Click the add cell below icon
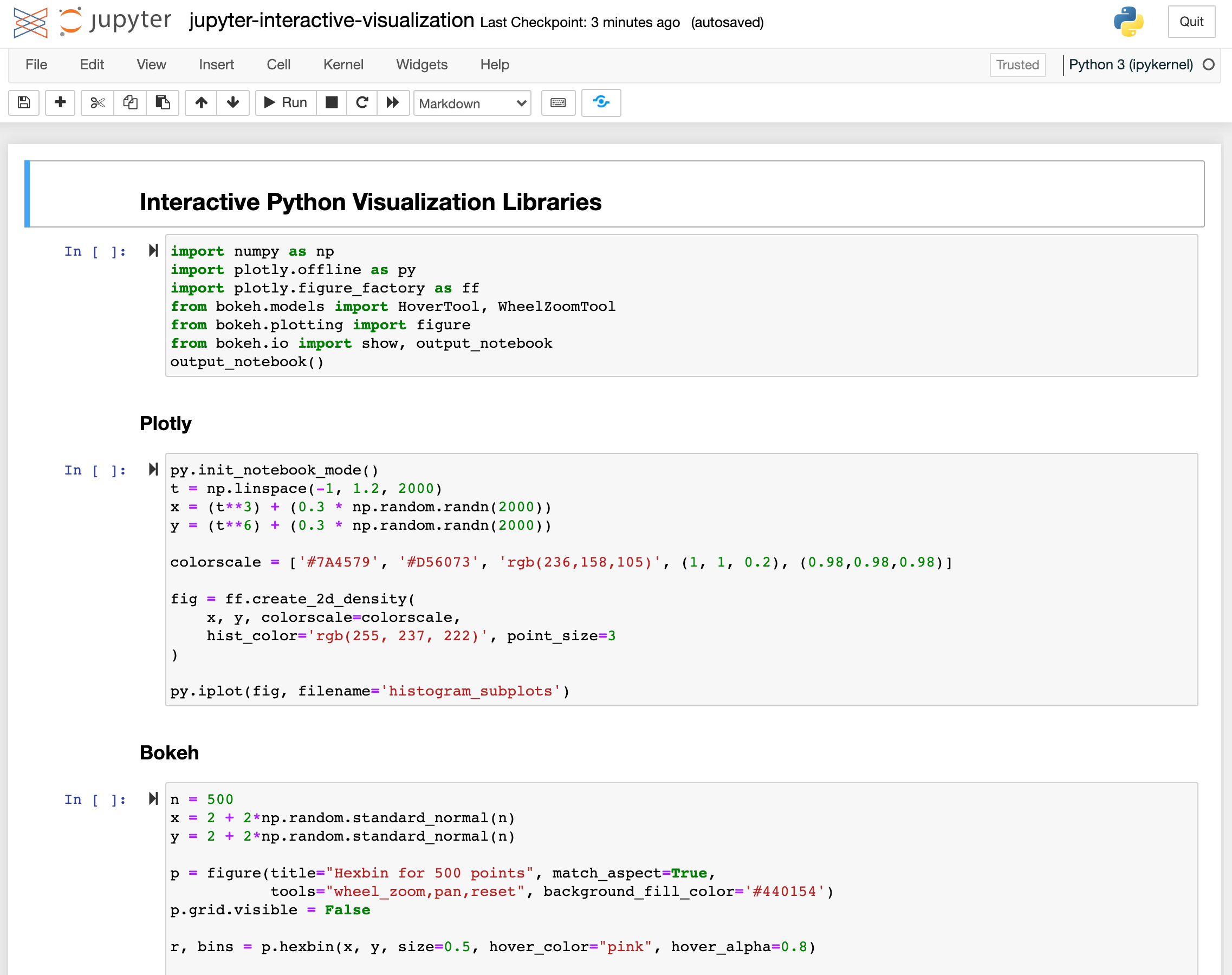 58,103
